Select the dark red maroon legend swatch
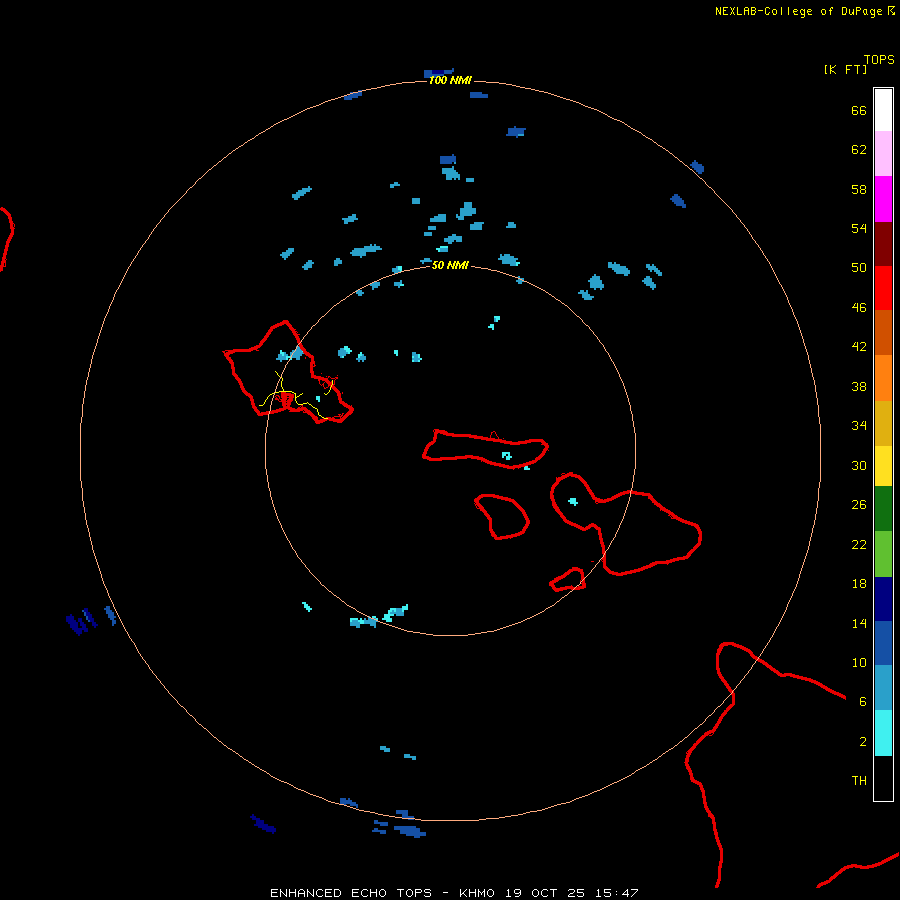900x900 pixels. [883, 244]
